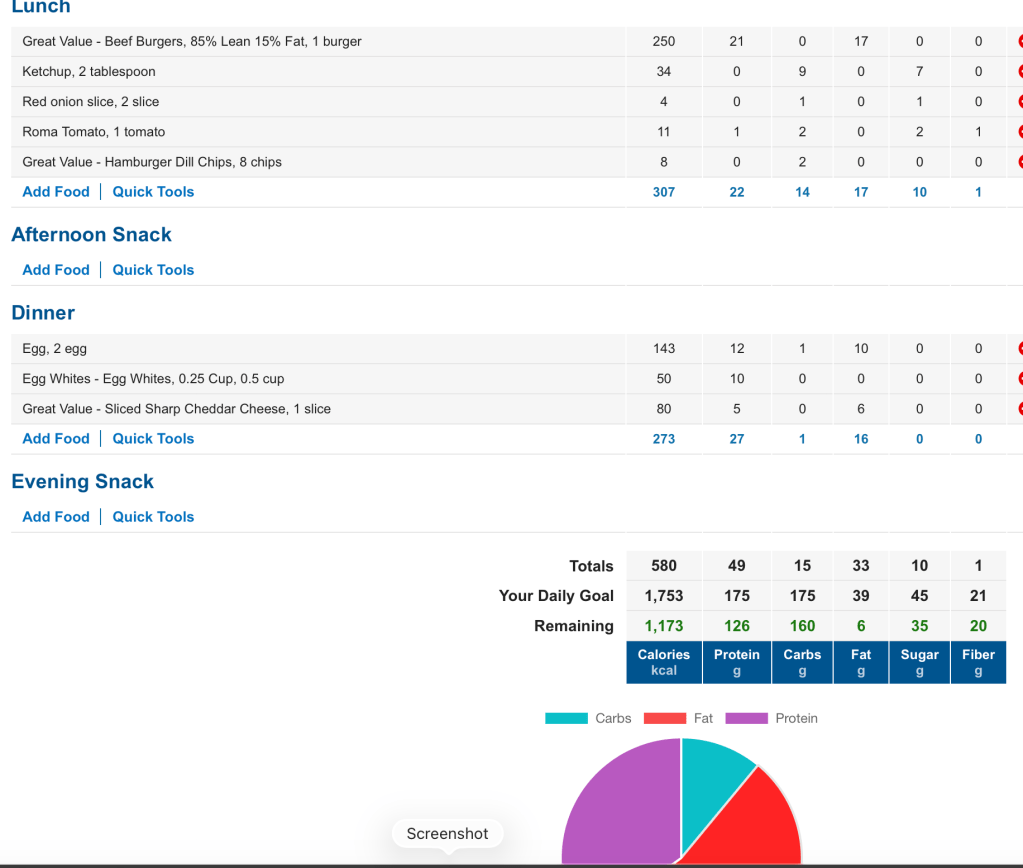Click Add Food under Dinner
The height and width of the screenshot is (868, 1023).
tap(56, 439)
